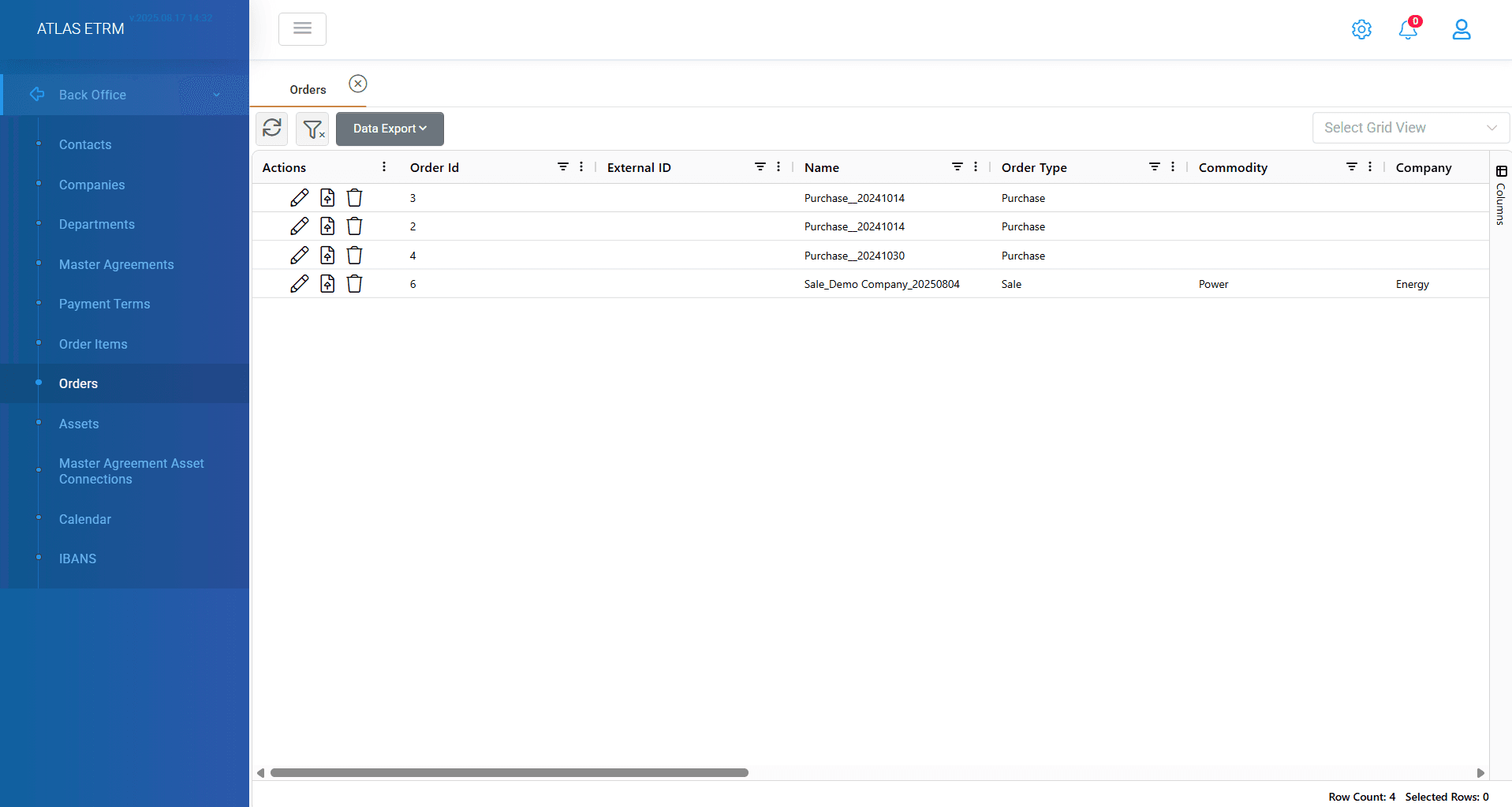
Task: Click the horizontal scrollbar thumb
Action: [510, 772]
